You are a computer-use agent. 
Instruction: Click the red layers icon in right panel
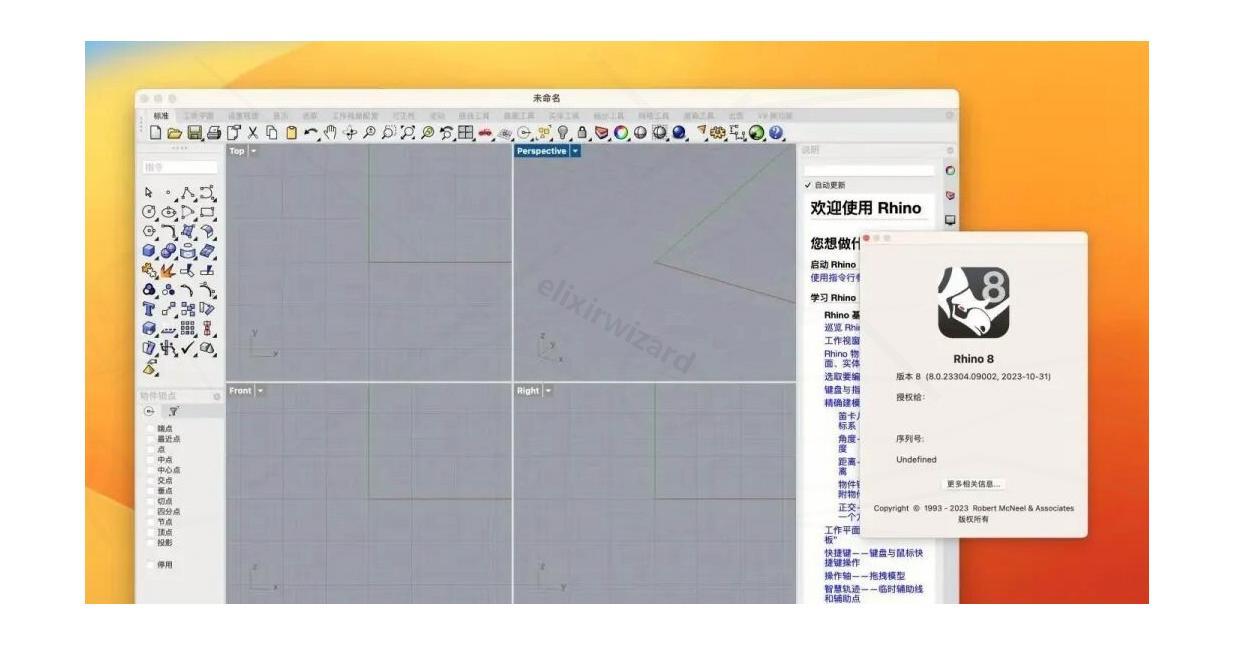pyautogui.click(x=949, y=195)
